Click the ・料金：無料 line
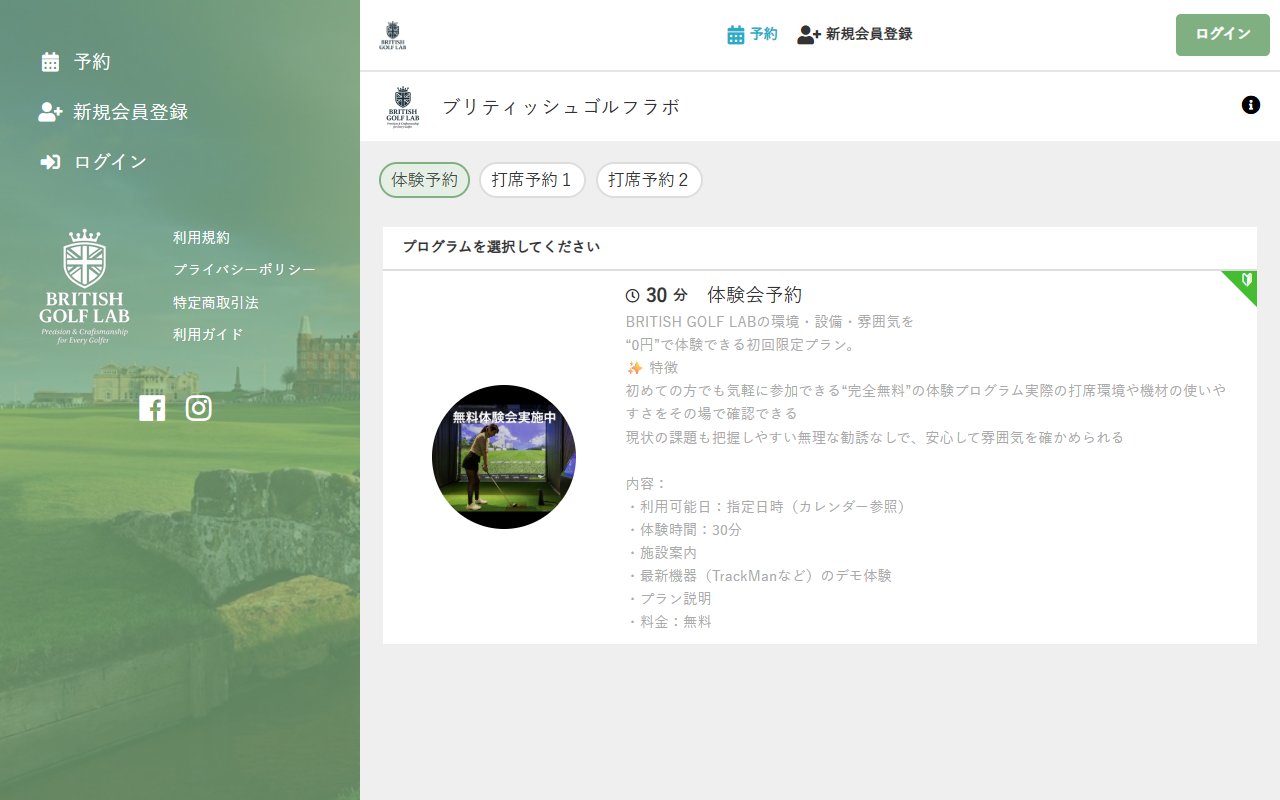This screenshot has width=1280, height=800. pyautogui.click(x=669, y=622)
